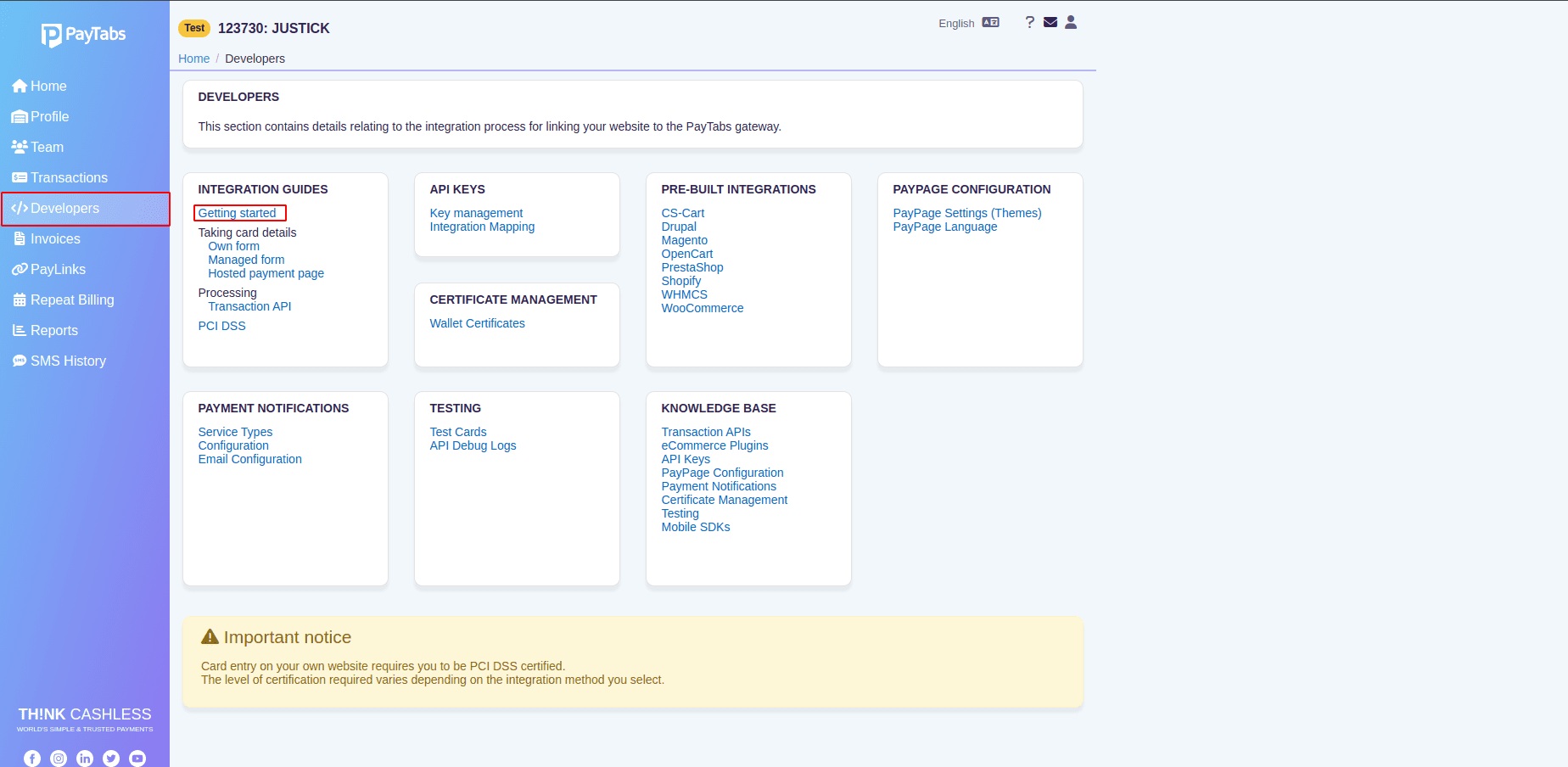
Task: Open the CS-Cart integration link
Action: (683, 213)
